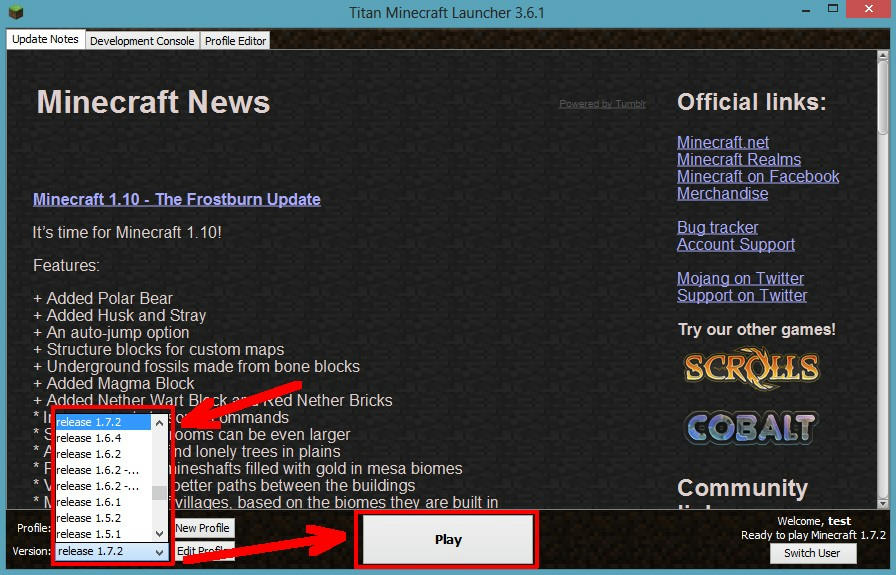Choose release 1.5.2 from the version list
Viewport: 896px width, 575px height.
[x=103, y=518]
